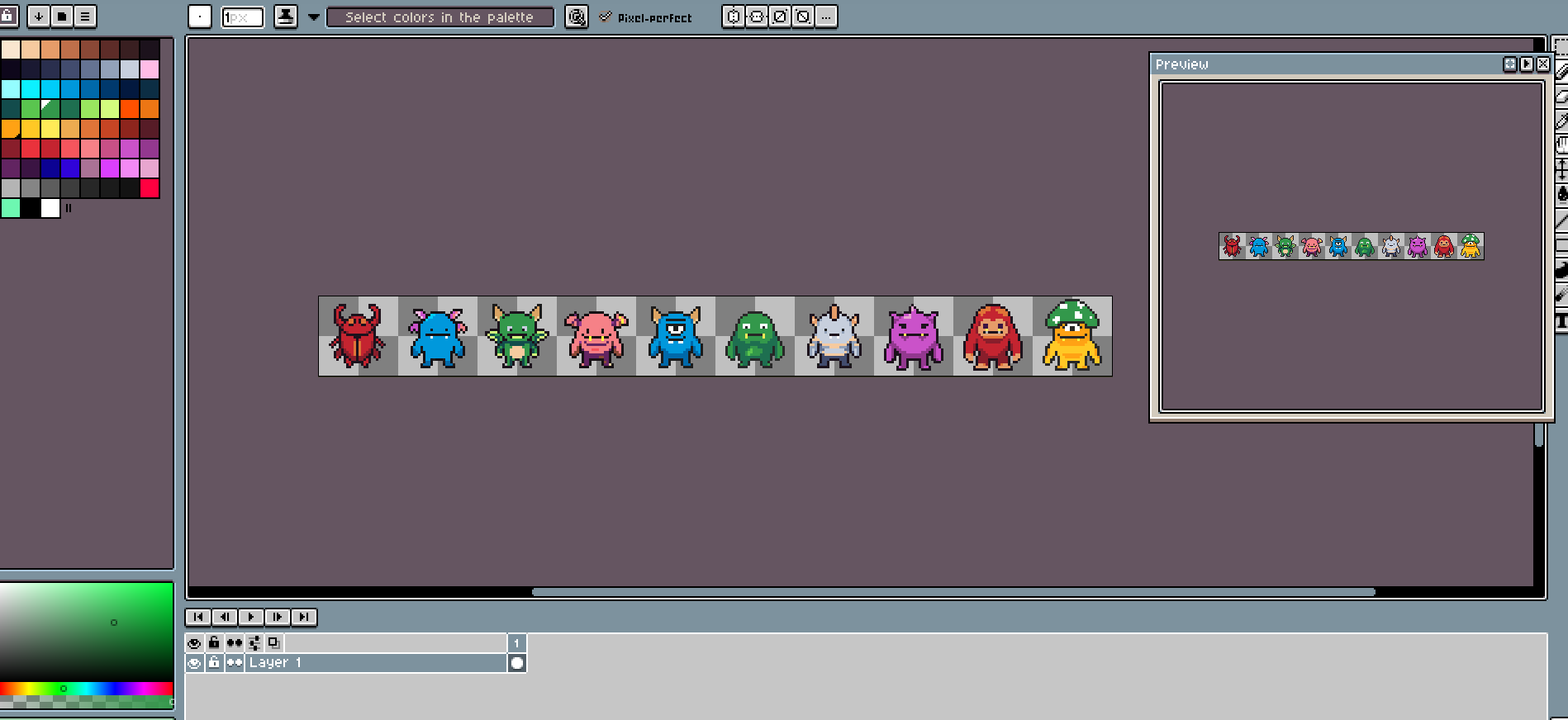The width and height of the screenshot is (1568, 720).
Task: Click the ink stamp icon button
Action: click(x=286, y=17)
